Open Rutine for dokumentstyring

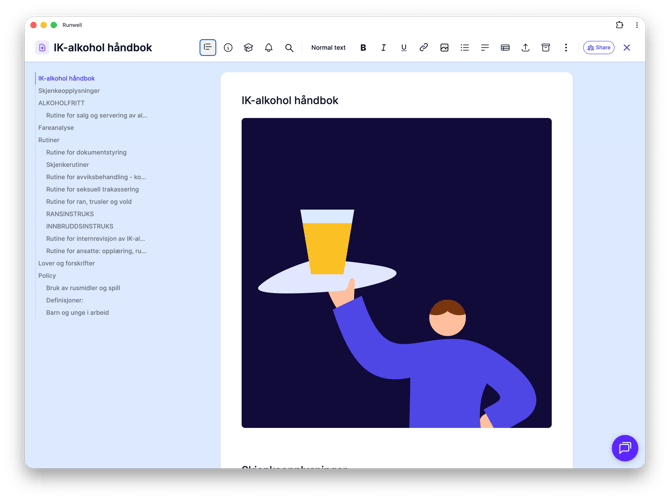pos(86,153)
